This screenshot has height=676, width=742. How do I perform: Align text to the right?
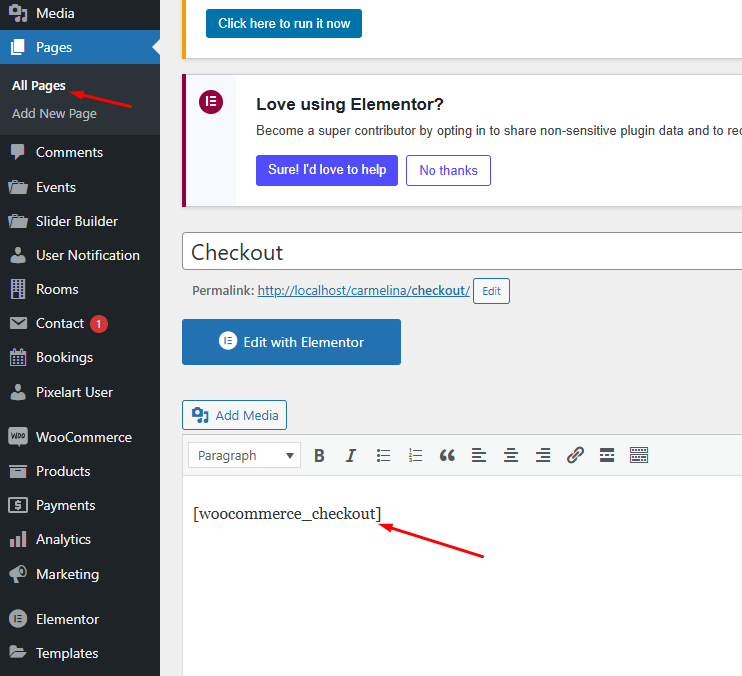coord(543,455)
